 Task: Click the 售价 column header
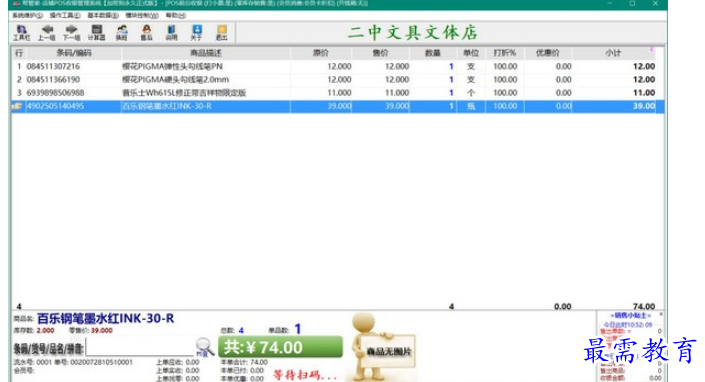(380, 53)
